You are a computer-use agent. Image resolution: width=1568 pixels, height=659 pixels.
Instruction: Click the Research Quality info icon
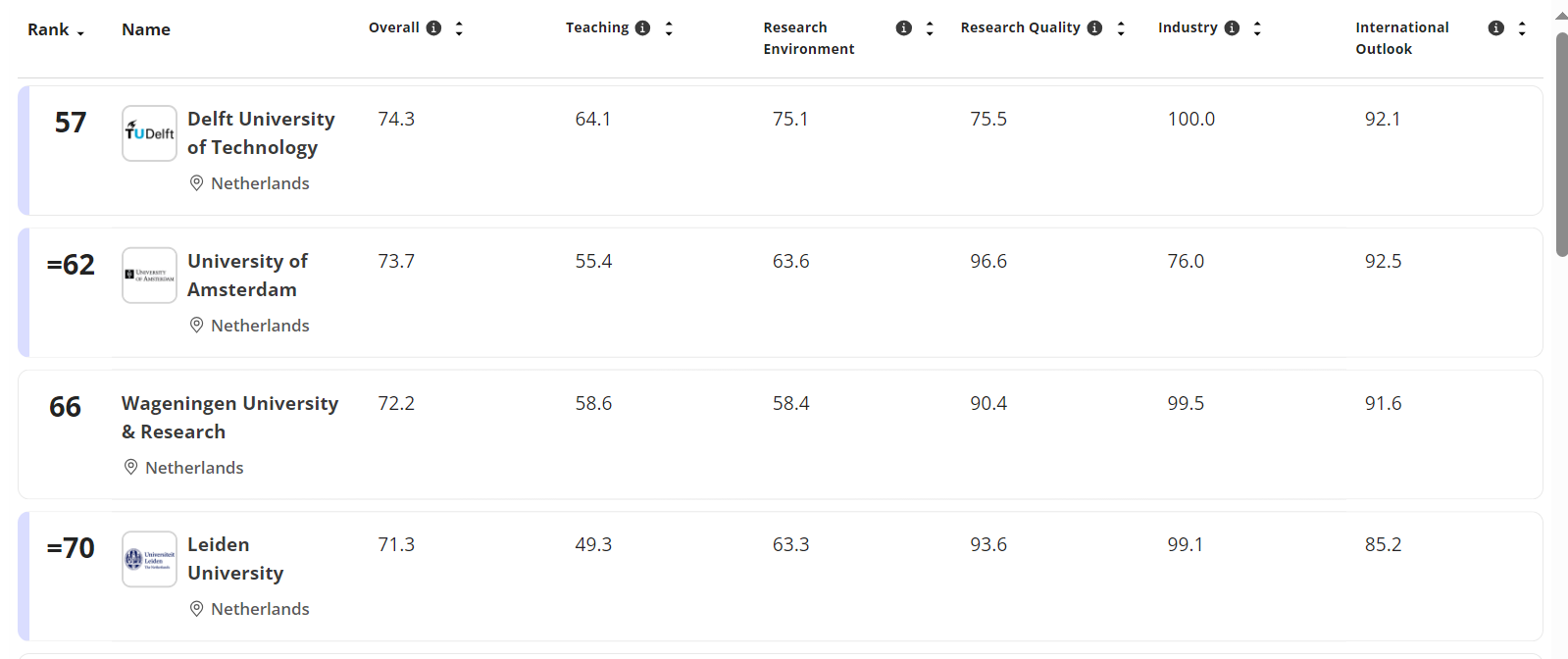click(1094, 28)
